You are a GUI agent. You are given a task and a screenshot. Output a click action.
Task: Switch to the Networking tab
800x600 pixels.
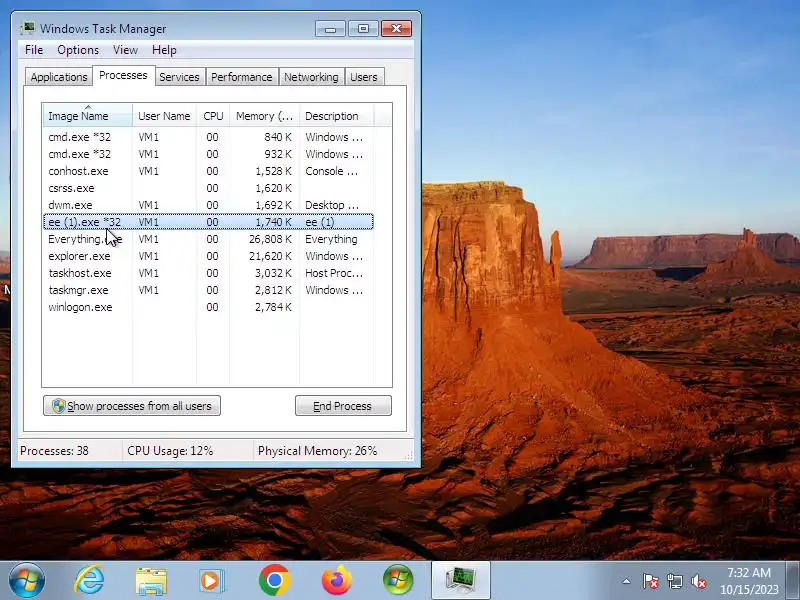pyautogui.click(x=311, y=77)
